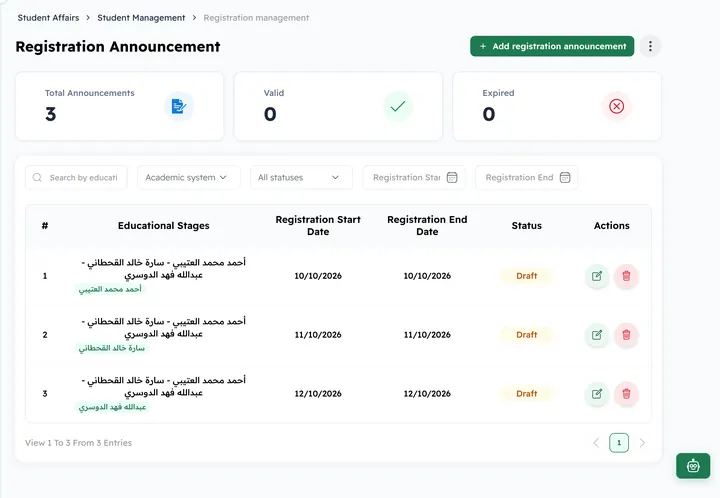
Task: Click the Registration management breadcrumb
Action: click(256, 18)
